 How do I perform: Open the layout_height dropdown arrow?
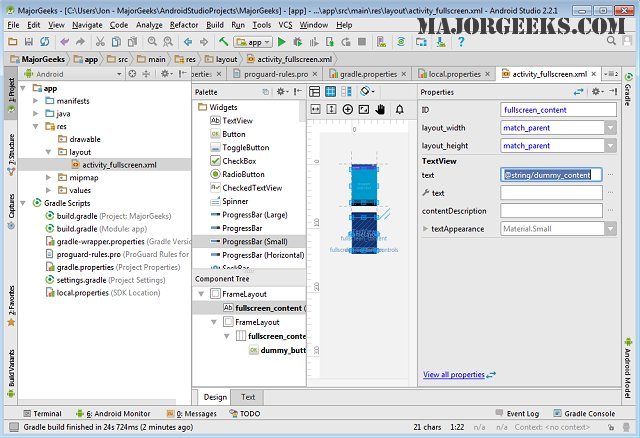(611, 146)
